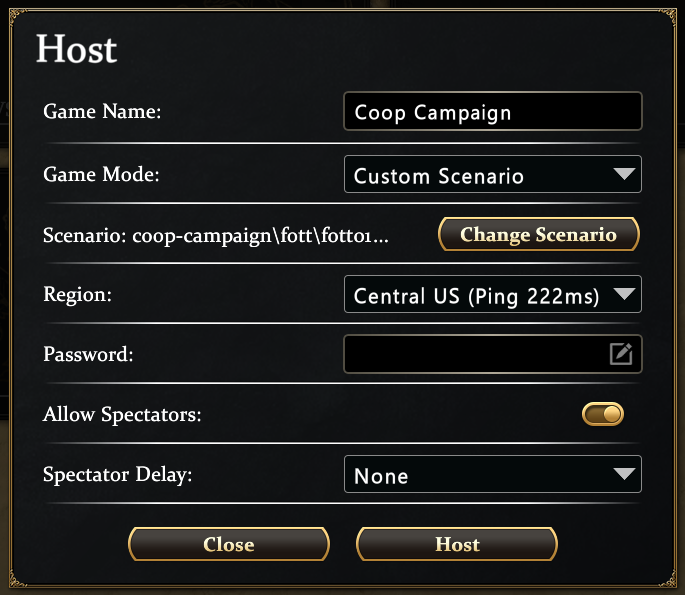Click the Spectator Delay label

[x=117, y=474]
